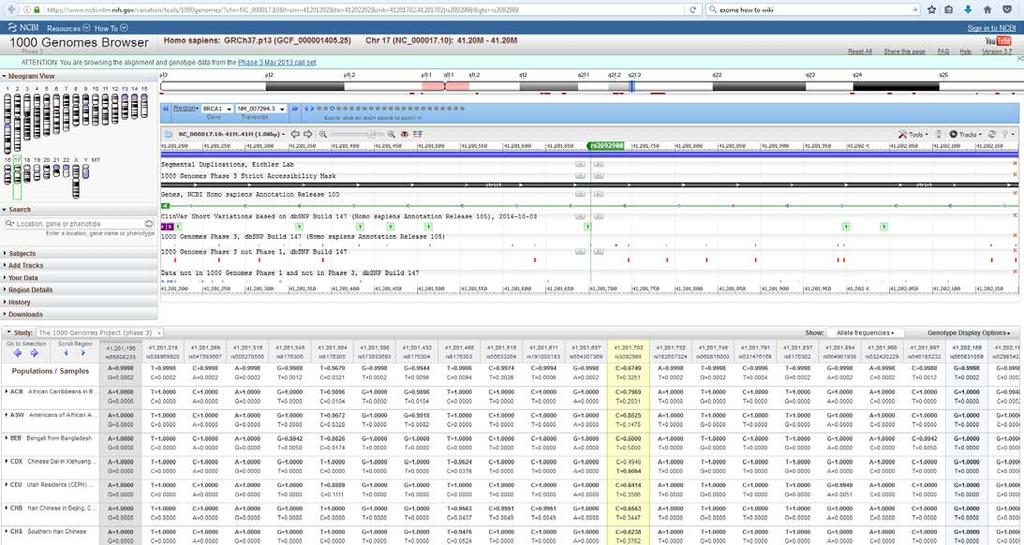Open the Tracks dropdown in sequence viewer
1024x545 pixels.
[965, 134]
